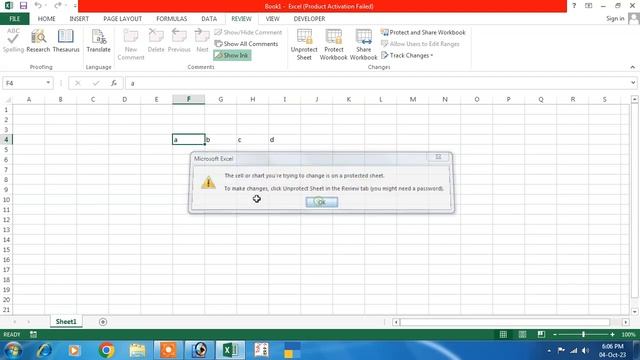
Task: Click the Share Workbook icon
Action: coord(363,44)
